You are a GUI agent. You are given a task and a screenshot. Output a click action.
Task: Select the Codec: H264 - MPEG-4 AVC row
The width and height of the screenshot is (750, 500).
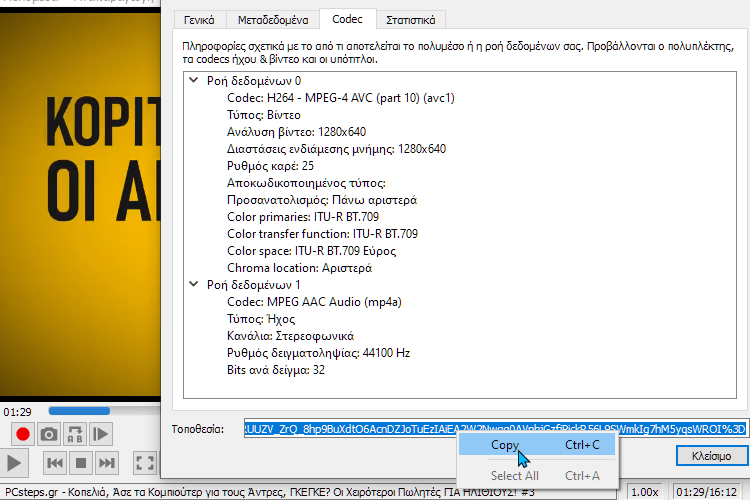click(341, 98)
